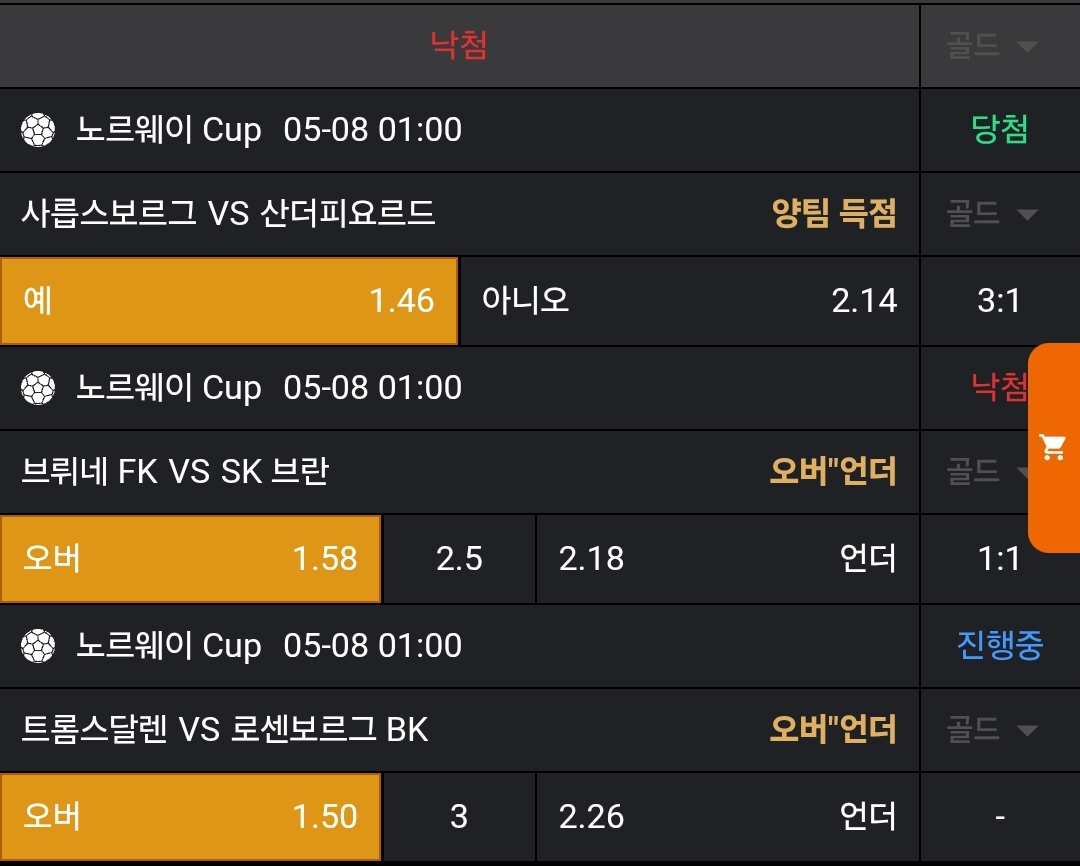Screen dimensions: 1080x866
Task: Pick 언더 at 2.18 for 브뤼네 FK
Action: pyautogui.click(x=727, y=559)
